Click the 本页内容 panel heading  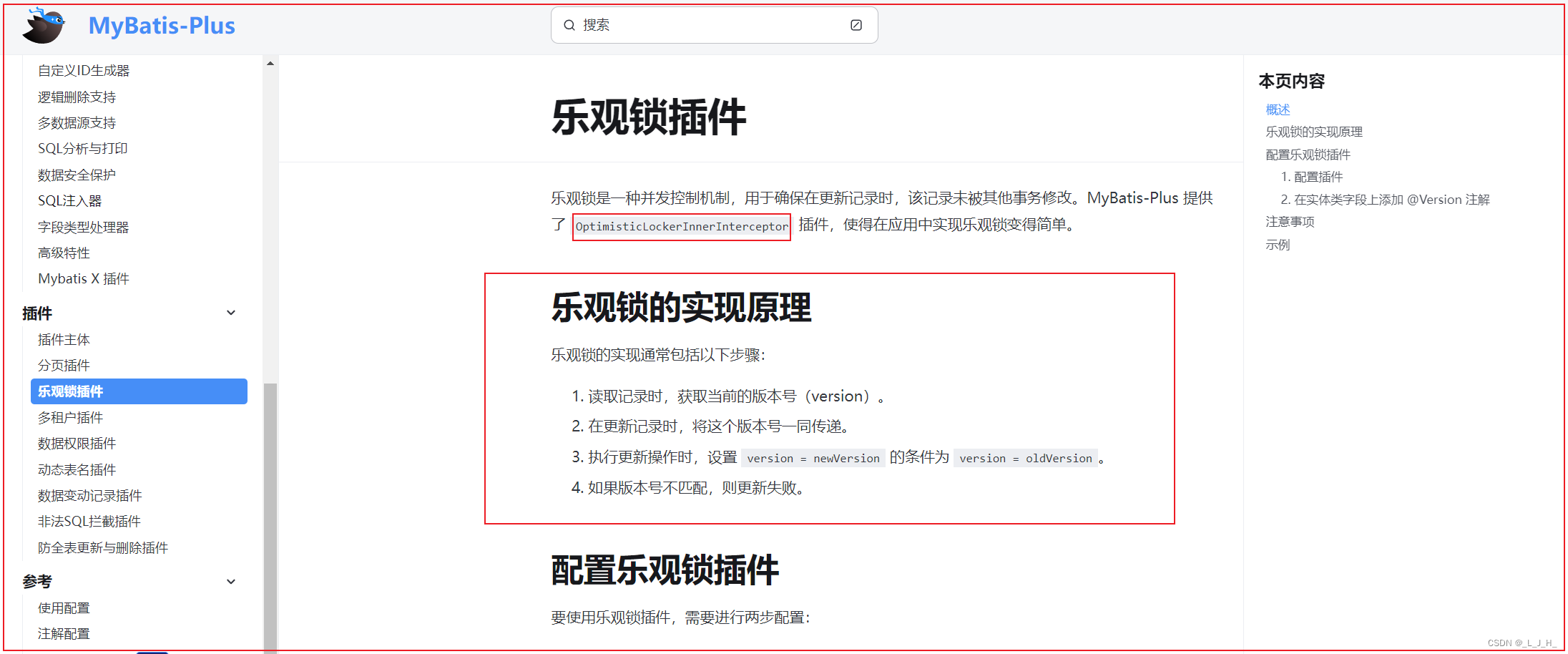(x=1291, y=82)
